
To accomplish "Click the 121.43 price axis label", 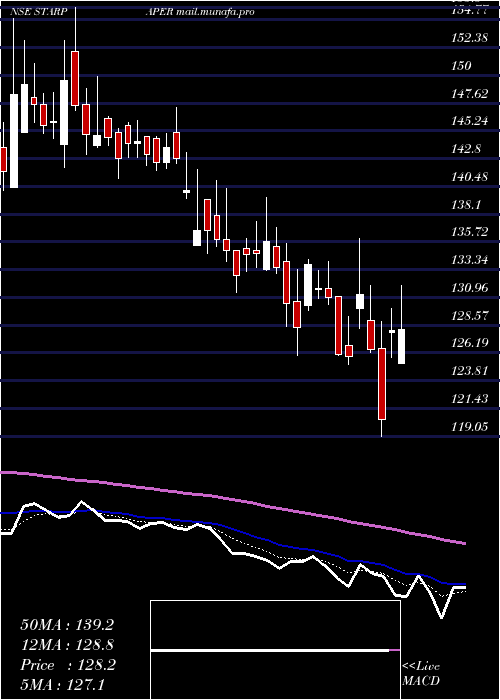I will point(468,399).
